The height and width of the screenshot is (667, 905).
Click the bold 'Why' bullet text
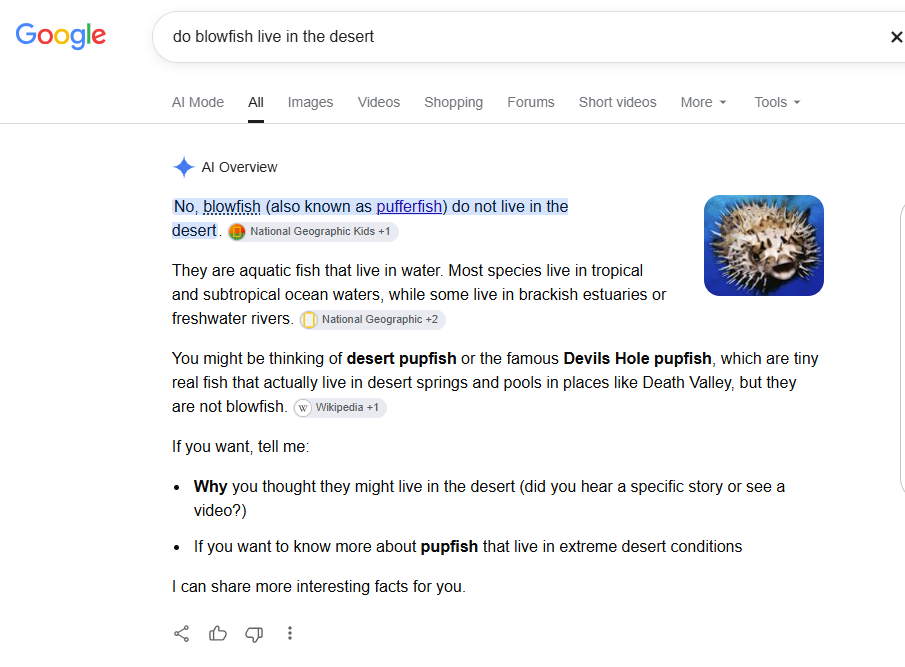(211, 486)
